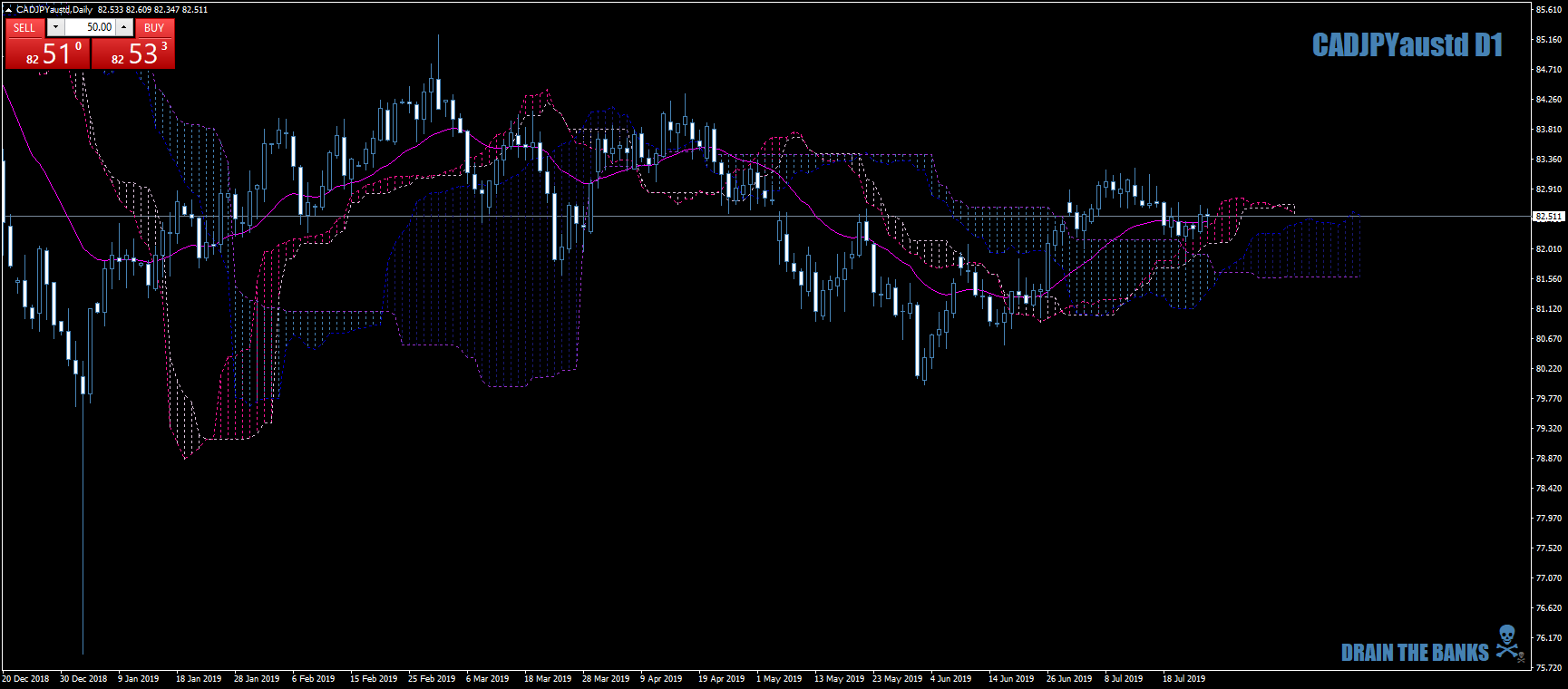This screenshot has height=689, width=1568.
Task: Click the 84.710 price scale label
Action: (x=1549, y=69)
